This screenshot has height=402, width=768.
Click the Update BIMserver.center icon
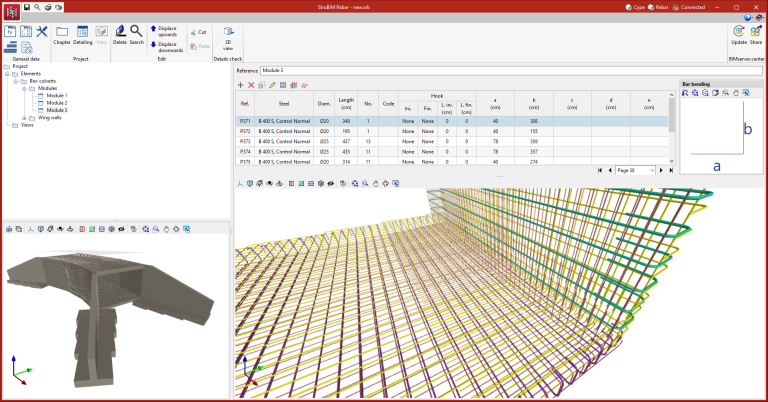click(738, 33)
